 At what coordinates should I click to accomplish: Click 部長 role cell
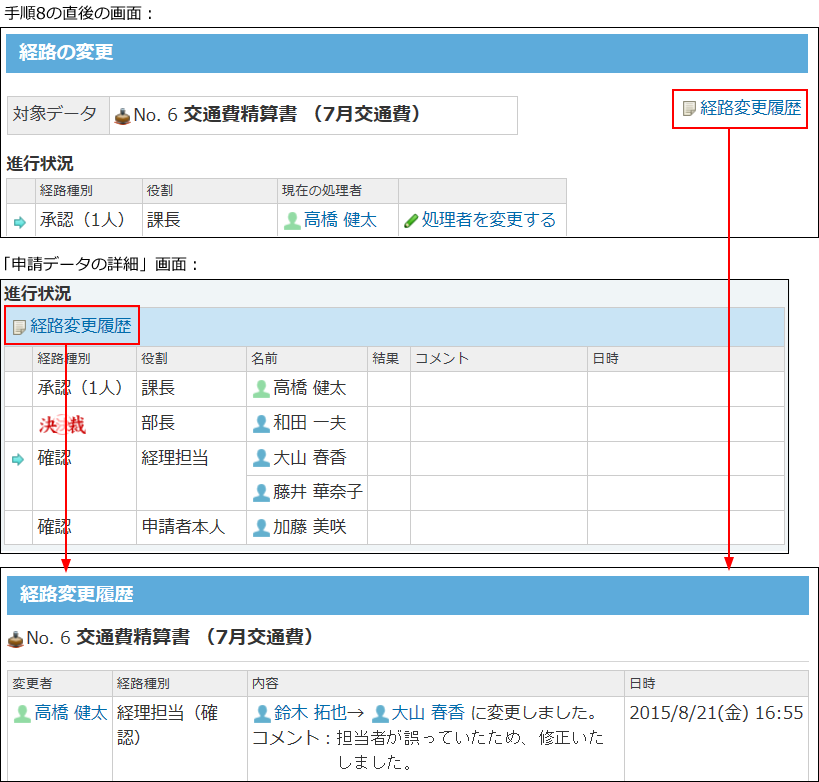tap(191, 424)
